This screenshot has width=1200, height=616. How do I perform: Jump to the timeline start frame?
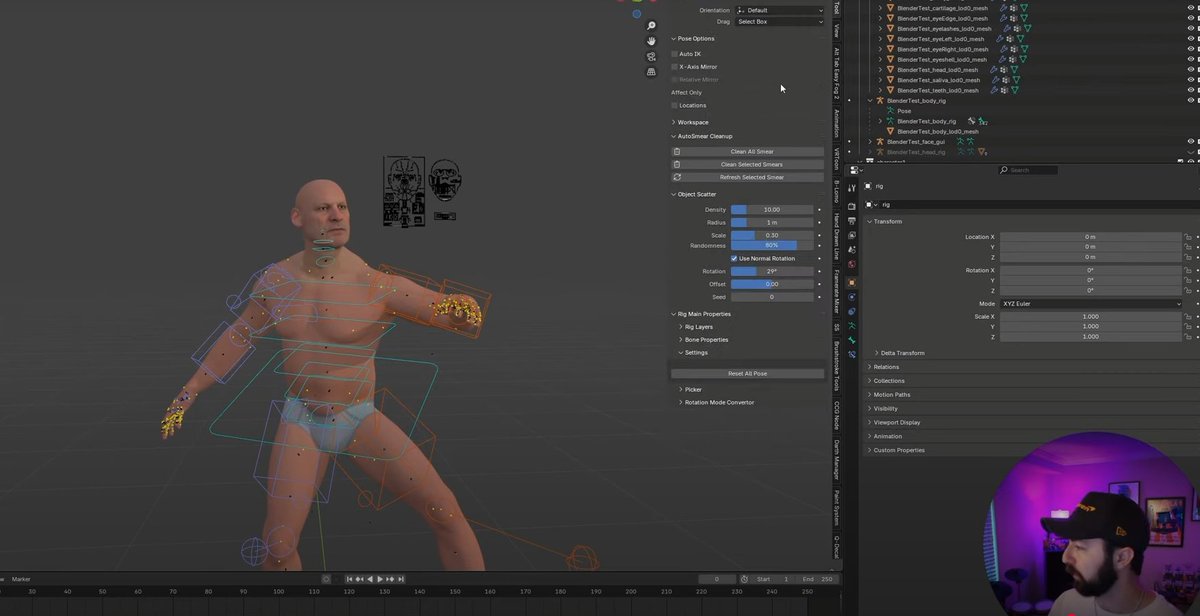tap(351, 579)
